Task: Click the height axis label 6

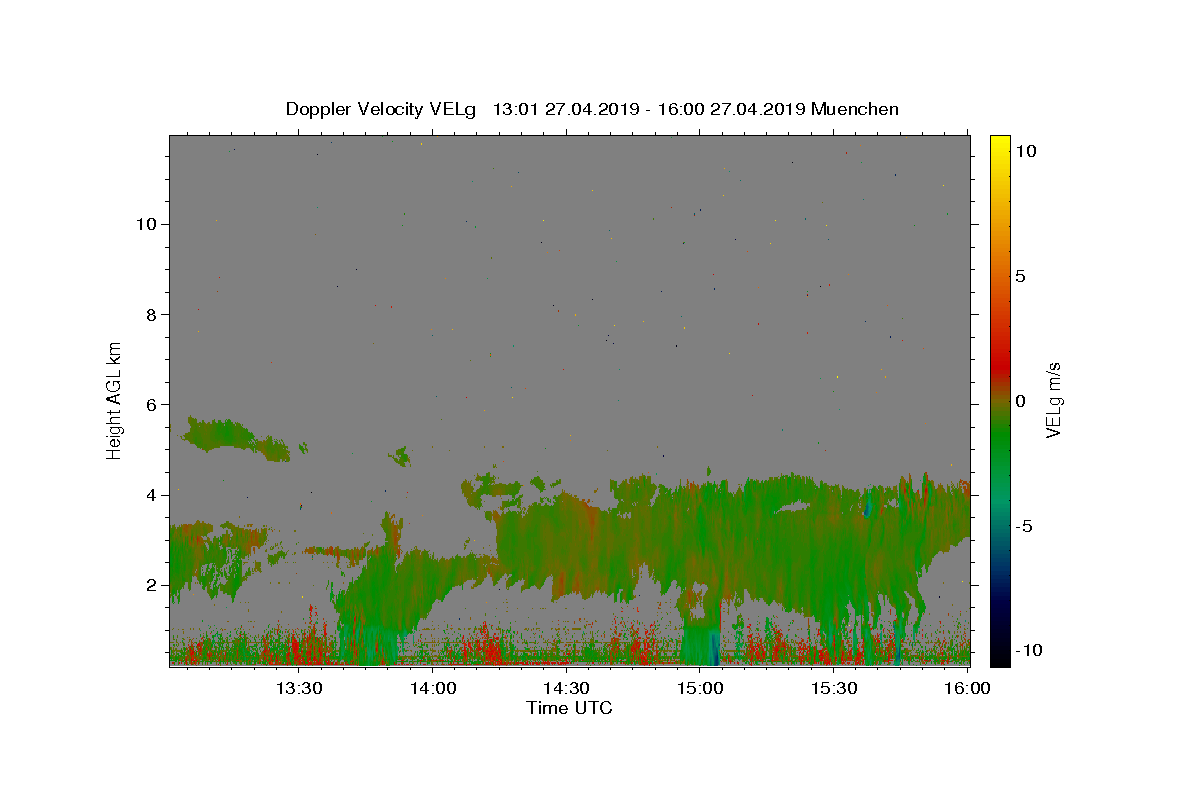Action: [x=151, y=404]
